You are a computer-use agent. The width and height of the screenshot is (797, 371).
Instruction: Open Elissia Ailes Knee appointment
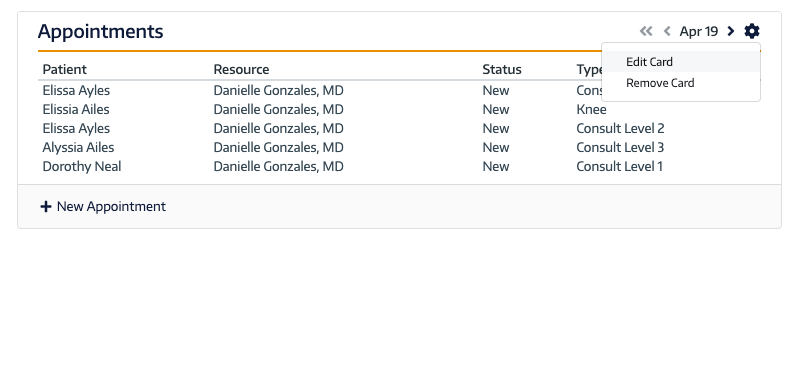tap(399, 110)
